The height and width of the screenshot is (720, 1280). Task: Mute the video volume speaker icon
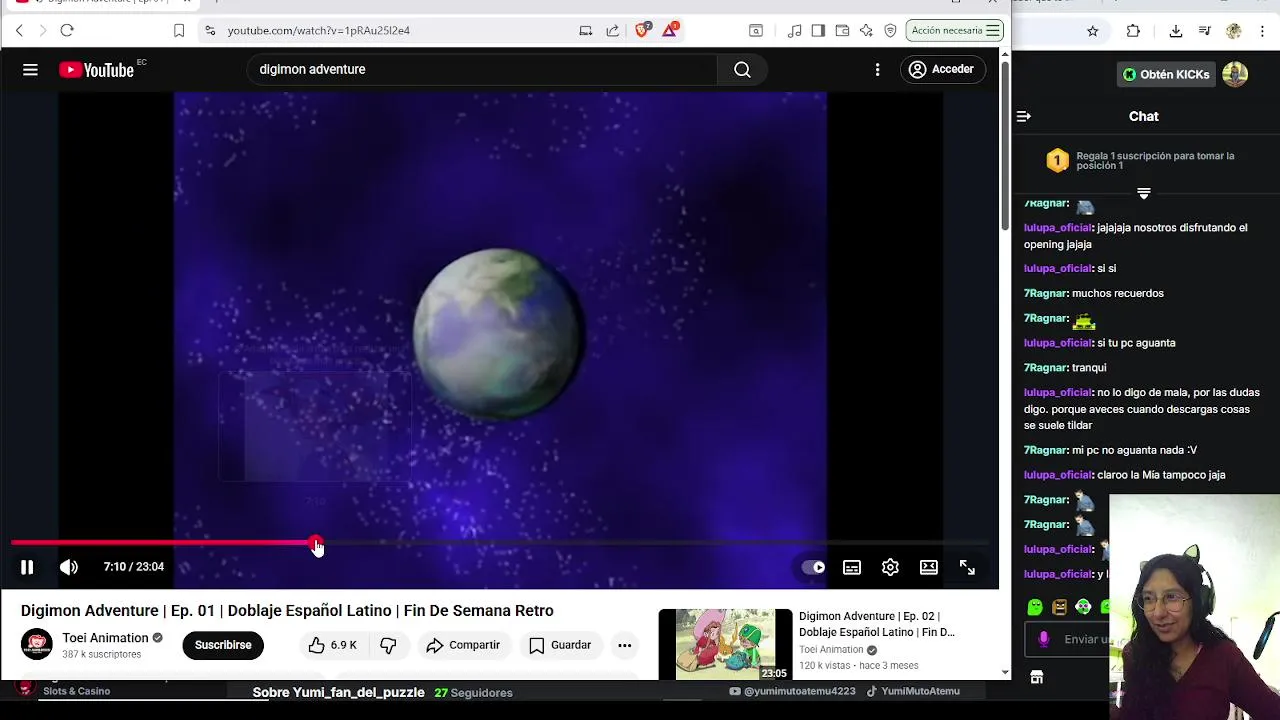point(69,567)
